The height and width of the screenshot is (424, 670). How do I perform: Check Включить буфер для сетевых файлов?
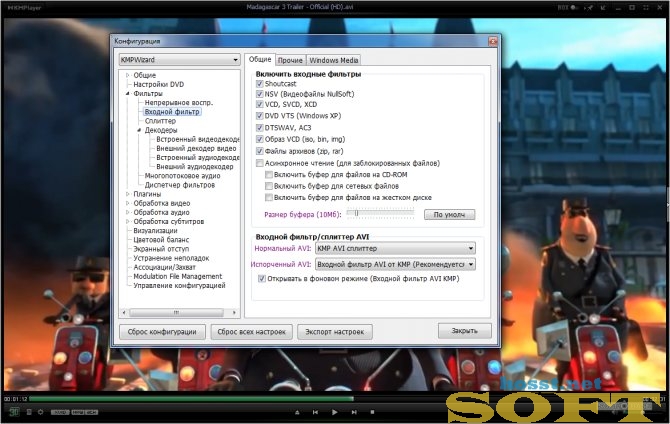point(269,186)
